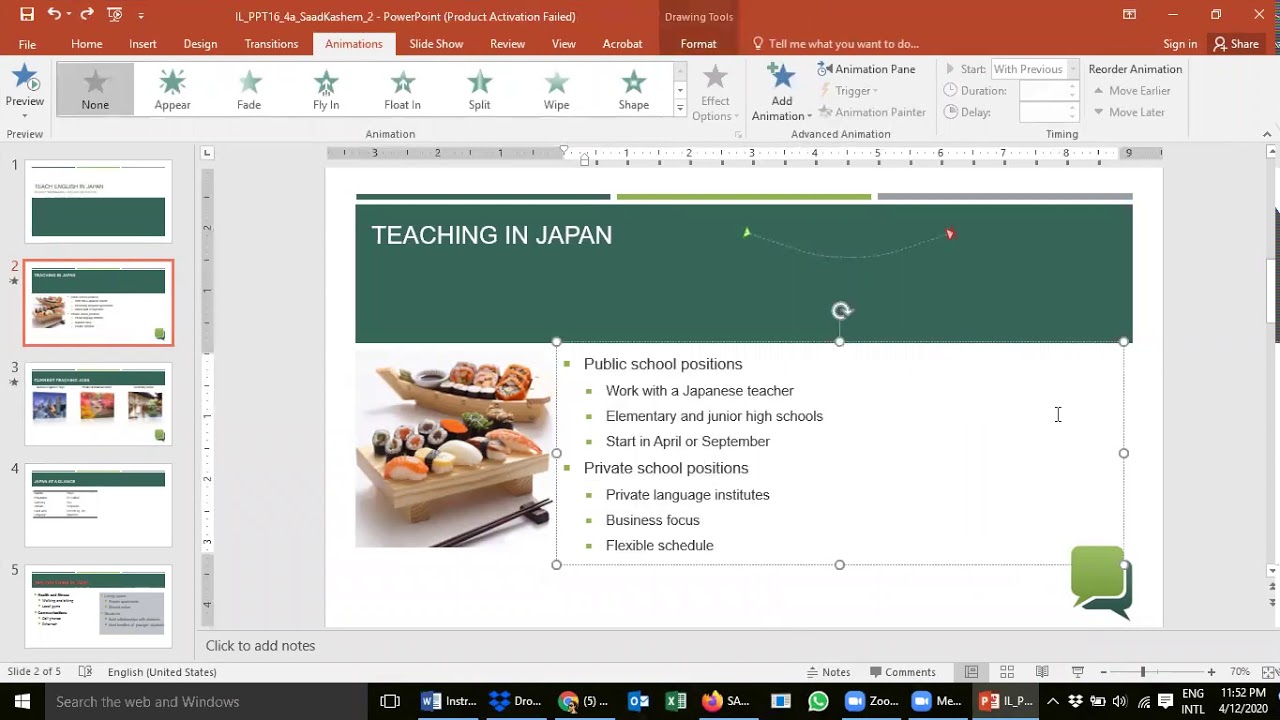Image resolution: width=1280 pixels, height=720 pixels.
Task: Open the Windows Start menu
Action: (22, 701)
